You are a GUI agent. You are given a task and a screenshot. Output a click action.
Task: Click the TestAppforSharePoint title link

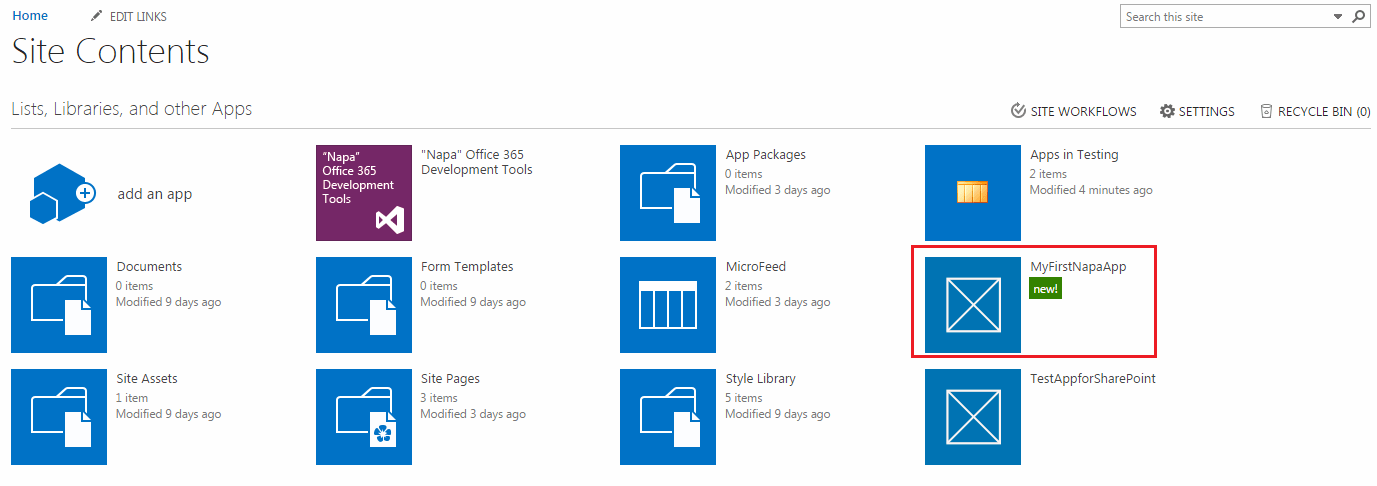coord(1093,378)
